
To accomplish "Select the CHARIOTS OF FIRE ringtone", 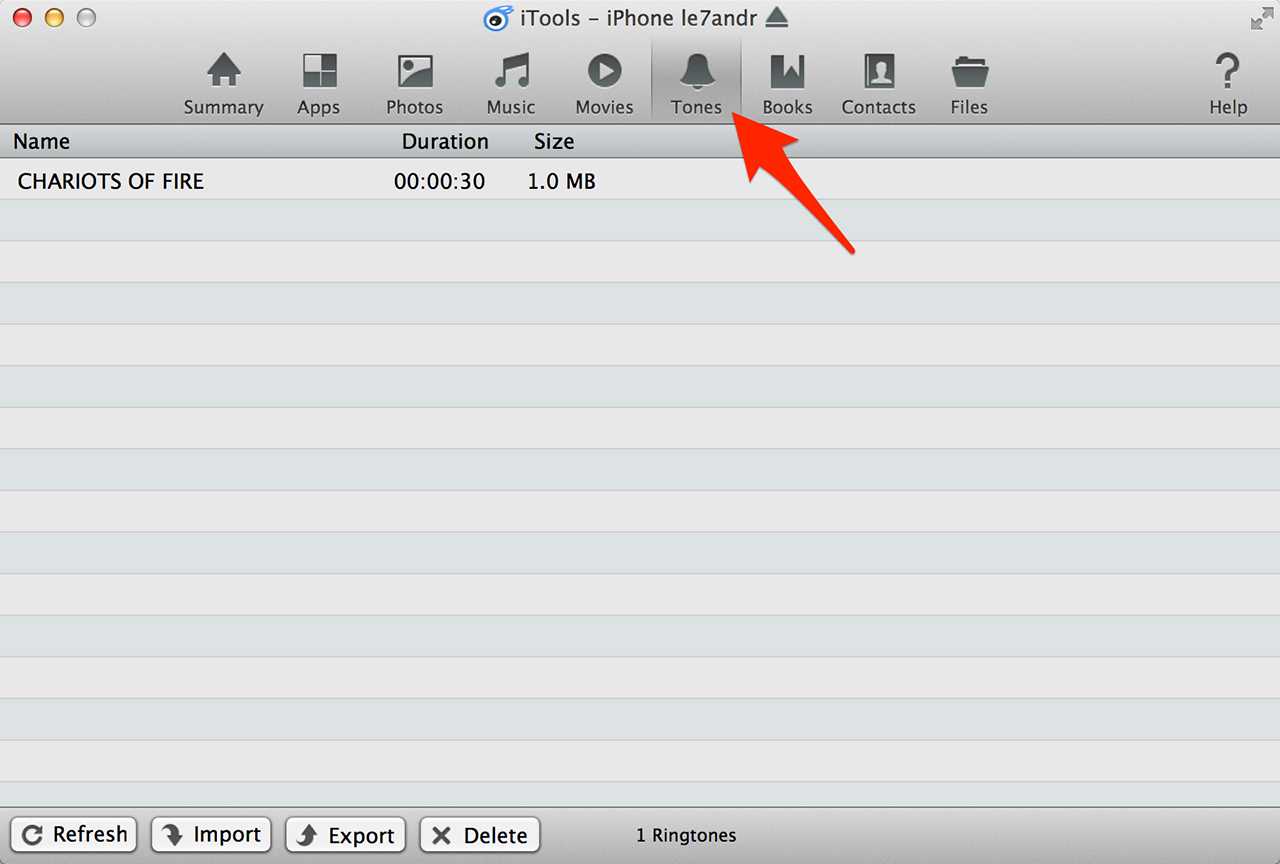I will click(x=111, y=181).
